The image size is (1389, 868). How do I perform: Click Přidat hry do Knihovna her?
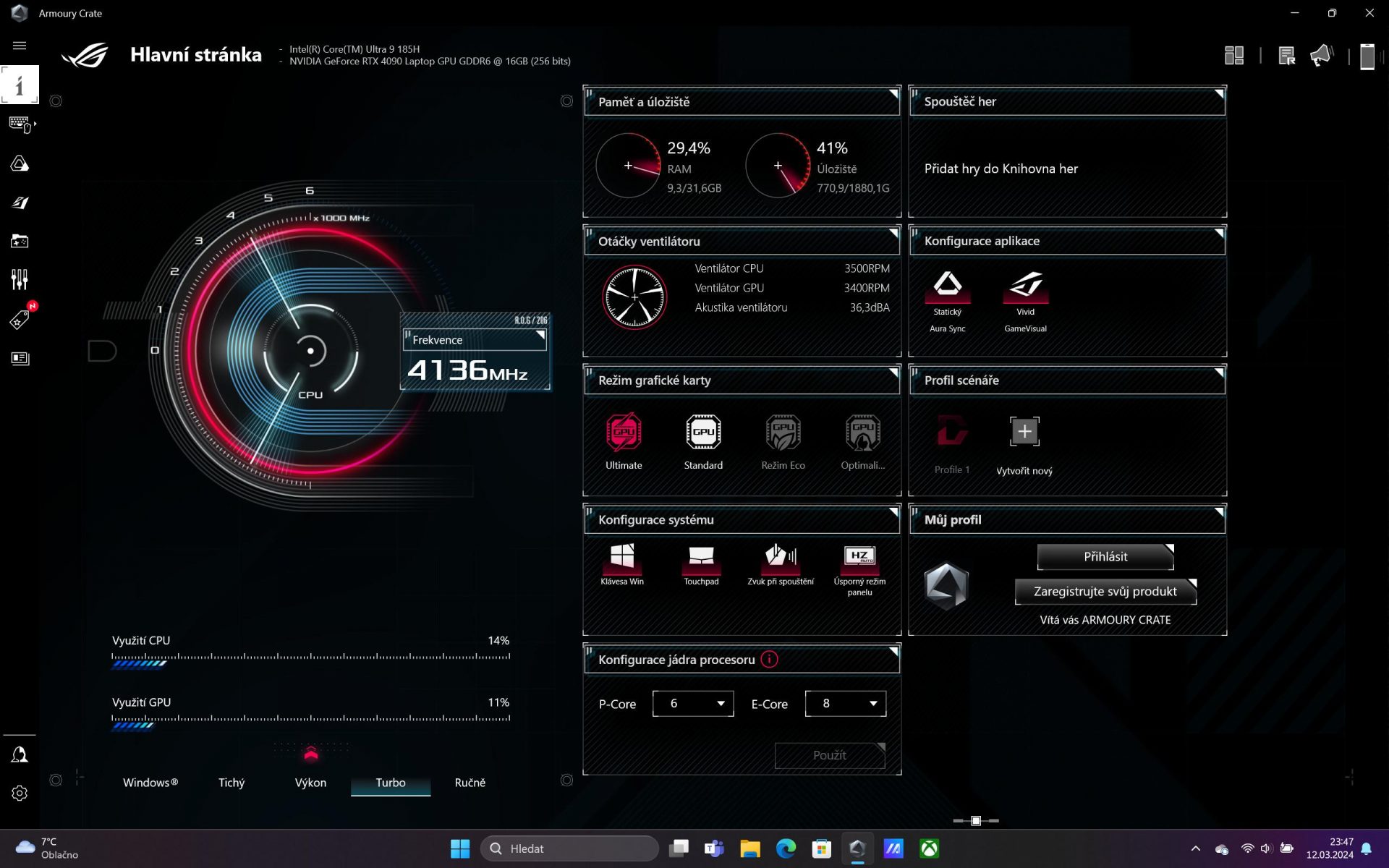(x=1001, y=169)
